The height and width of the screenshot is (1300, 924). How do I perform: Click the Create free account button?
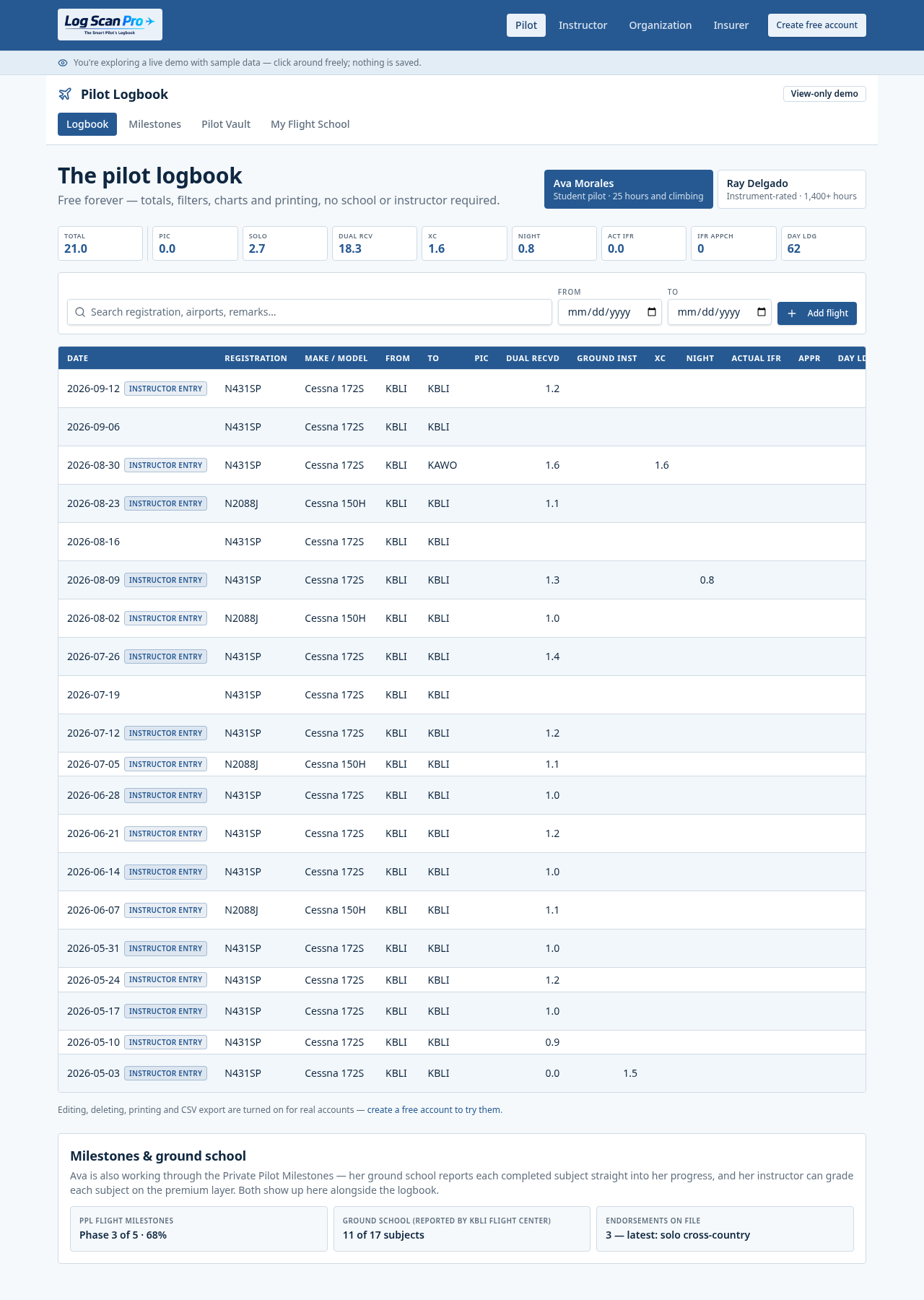(817, 25)
